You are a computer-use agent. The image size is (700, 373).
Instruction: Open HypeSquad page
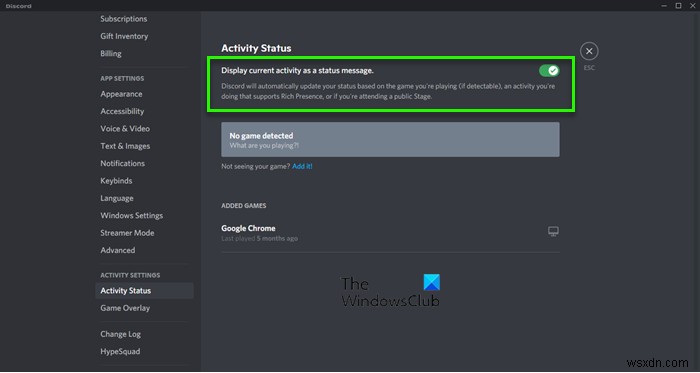(120, 352)
